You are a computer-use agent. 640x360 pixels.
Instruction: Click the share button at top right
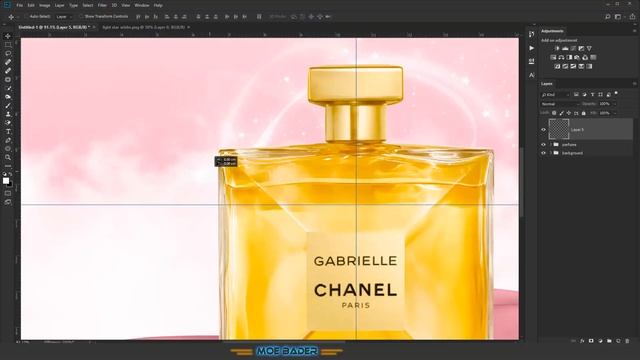[633, 17]
